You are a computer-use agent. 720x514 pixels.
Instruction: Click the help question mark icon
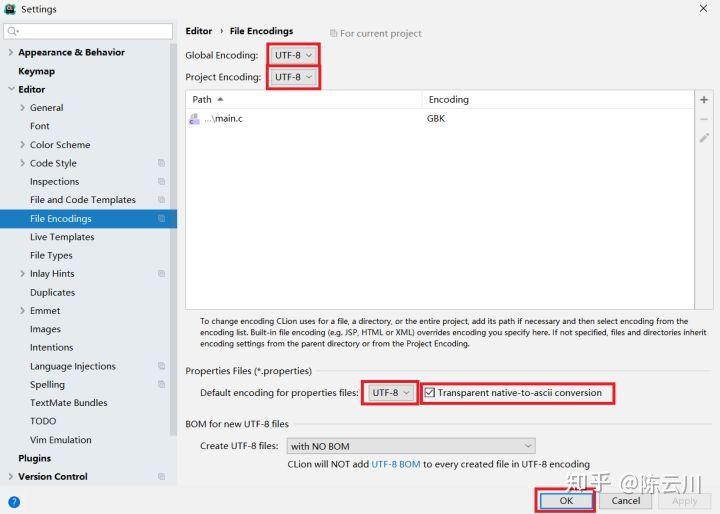(14, 501)
